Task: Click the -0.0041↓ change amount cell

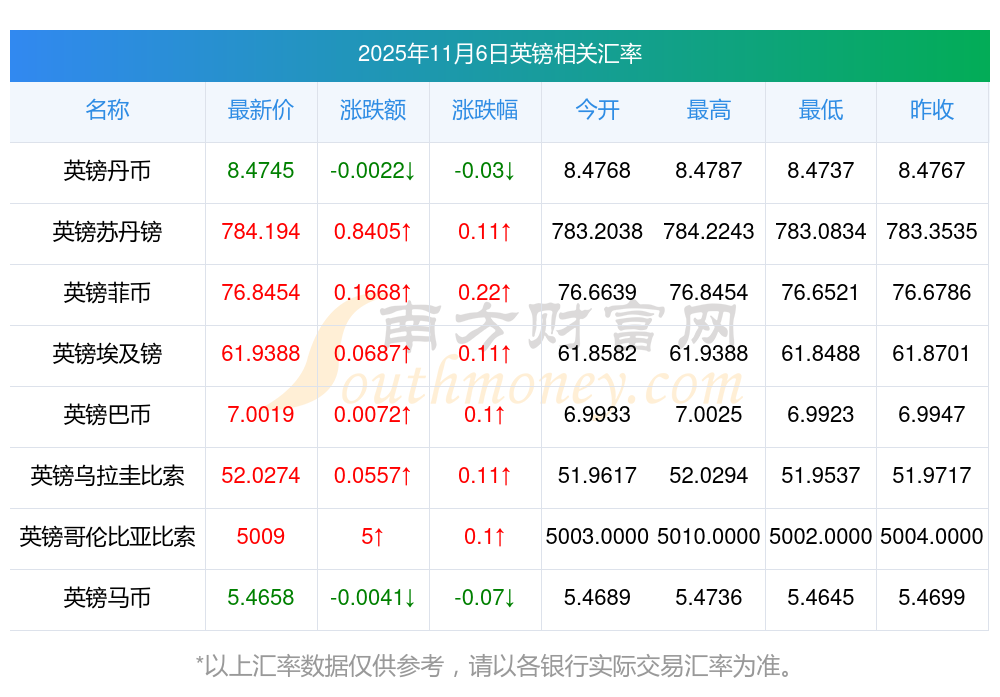Action: point(373,598)
